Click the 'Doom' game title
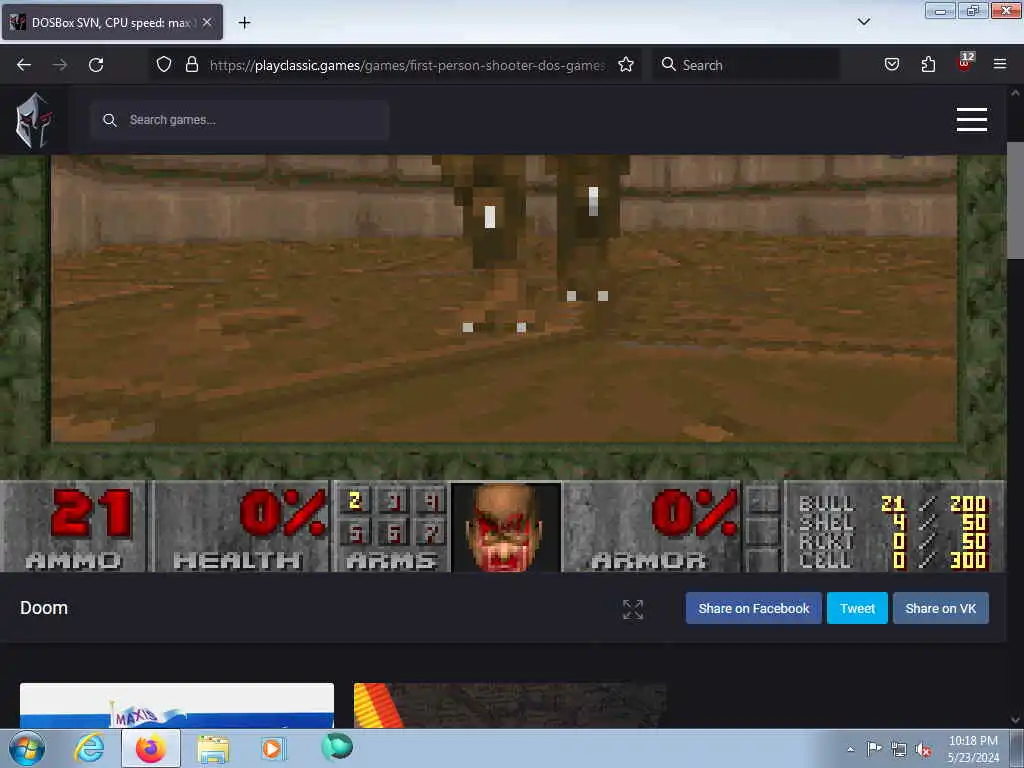Viewport: 1024px width, 768px height. tap(44, 608)
